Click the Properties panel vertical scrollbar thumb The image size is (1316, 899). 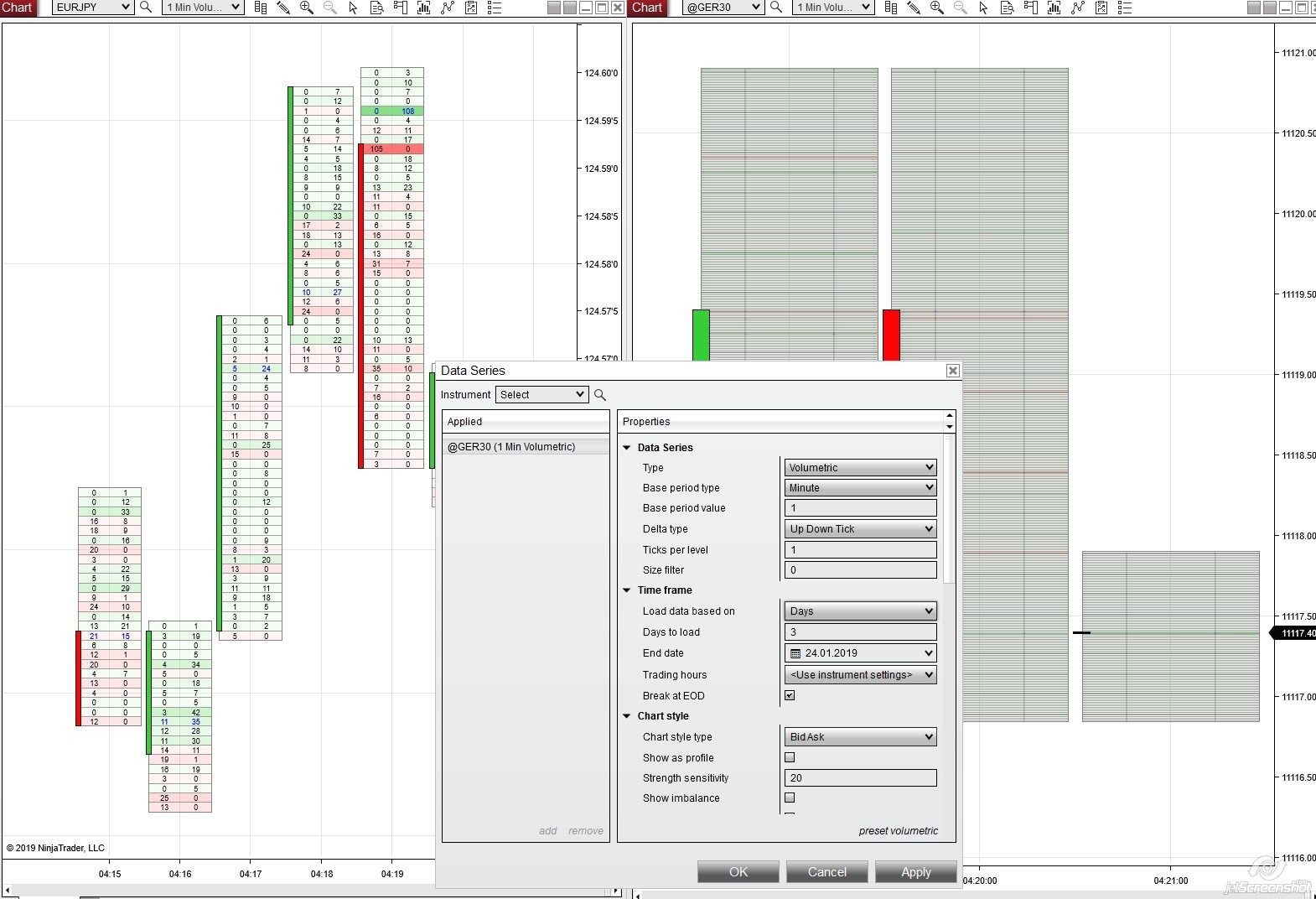949,508
